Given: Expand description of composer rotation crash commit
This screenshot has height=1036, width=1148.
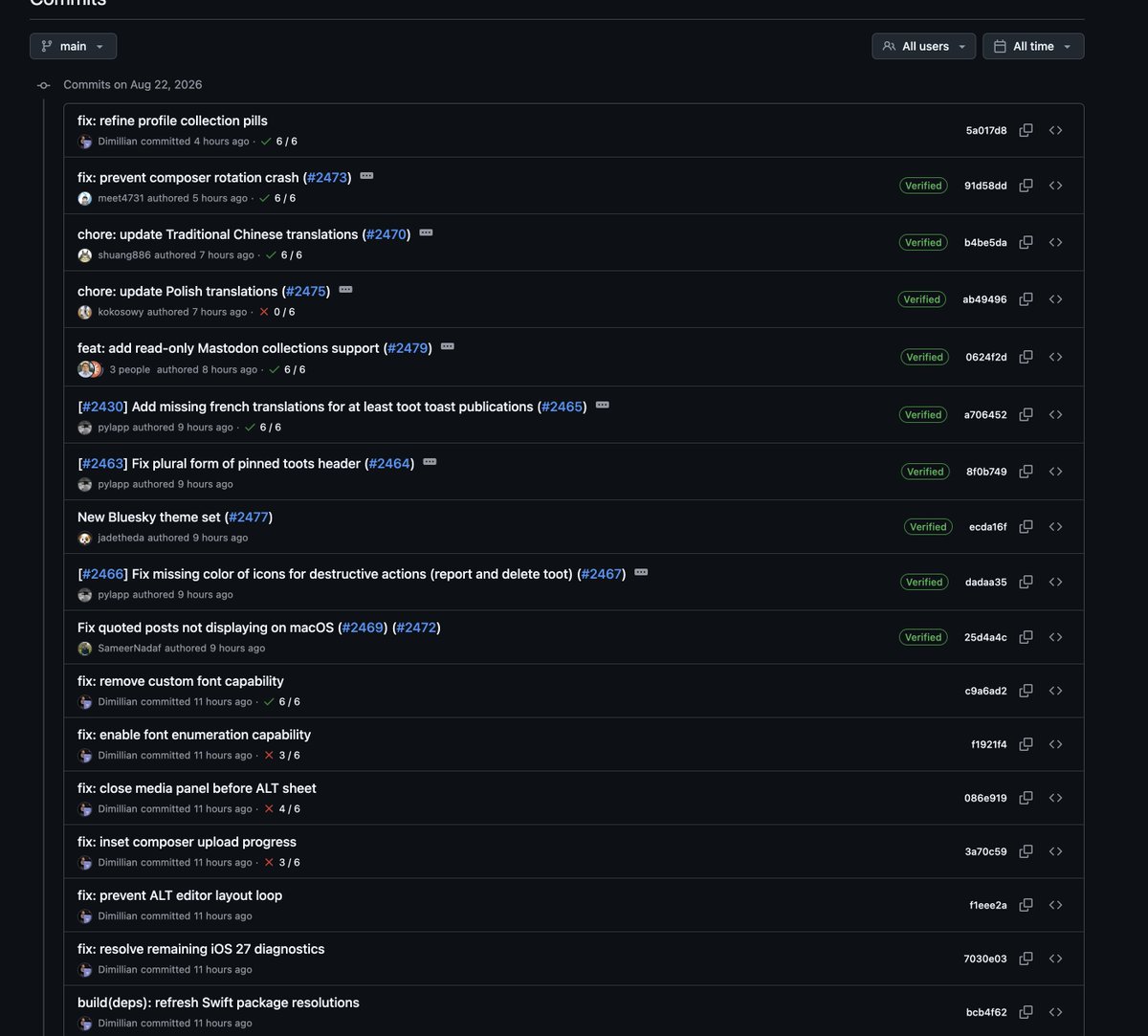Looking at the screenshot, I should tap(366, 176).
